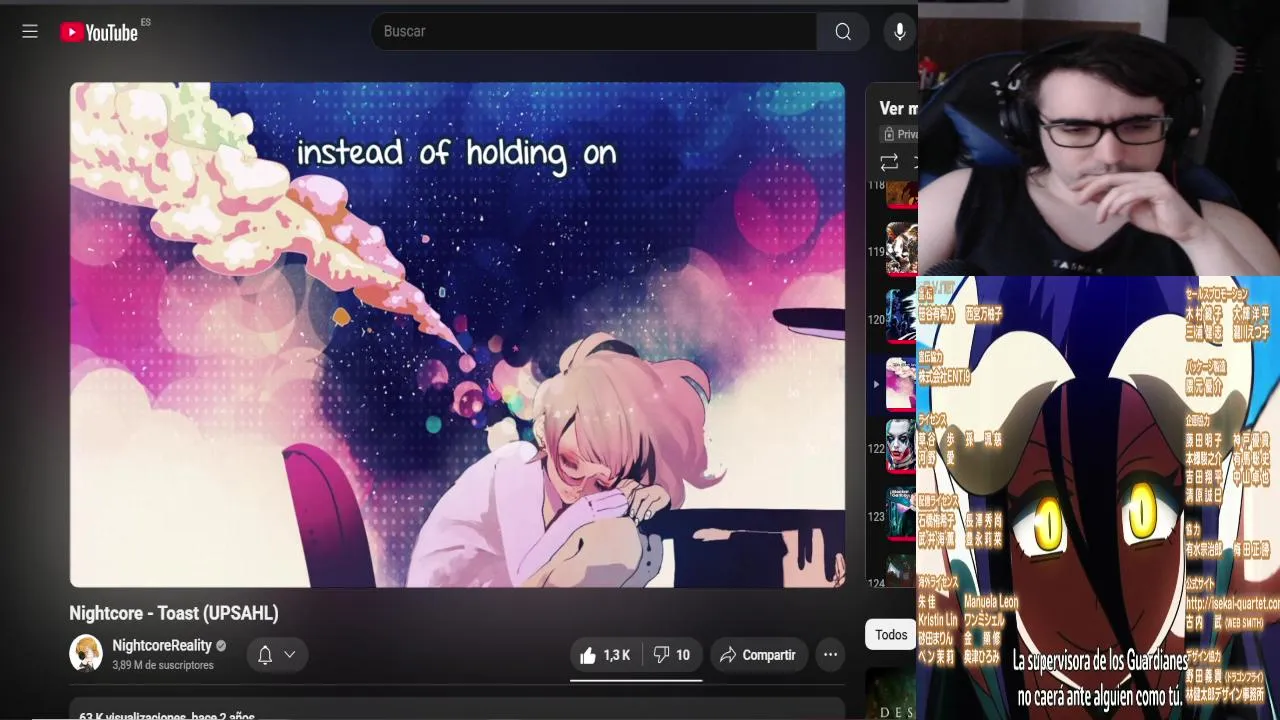Click the like count 1,3 K
Image resolution: width=1280 pixels, height=720 pixels.
(x=616, y=655)
